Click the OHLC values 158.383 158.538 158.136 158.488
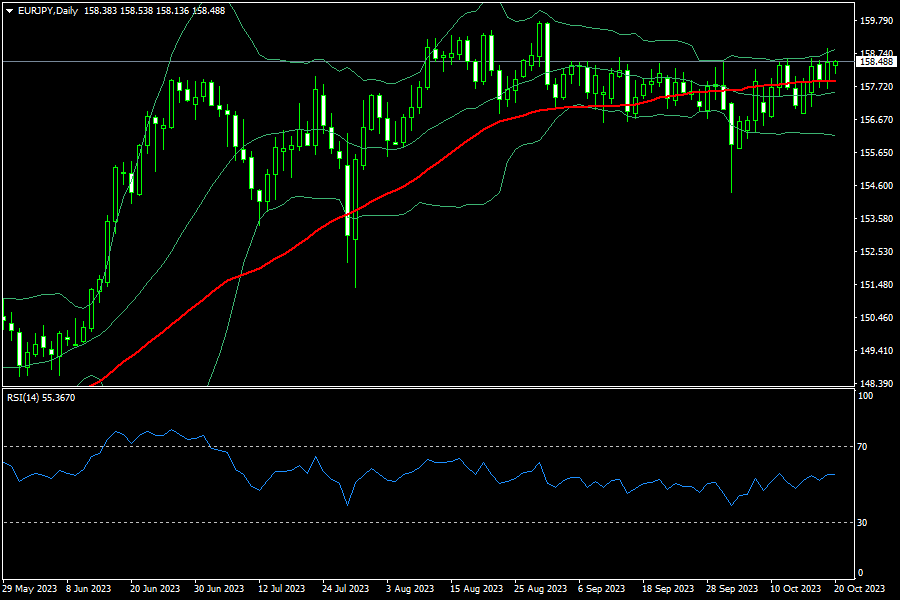The image size is (900, 600). (154, 10)
